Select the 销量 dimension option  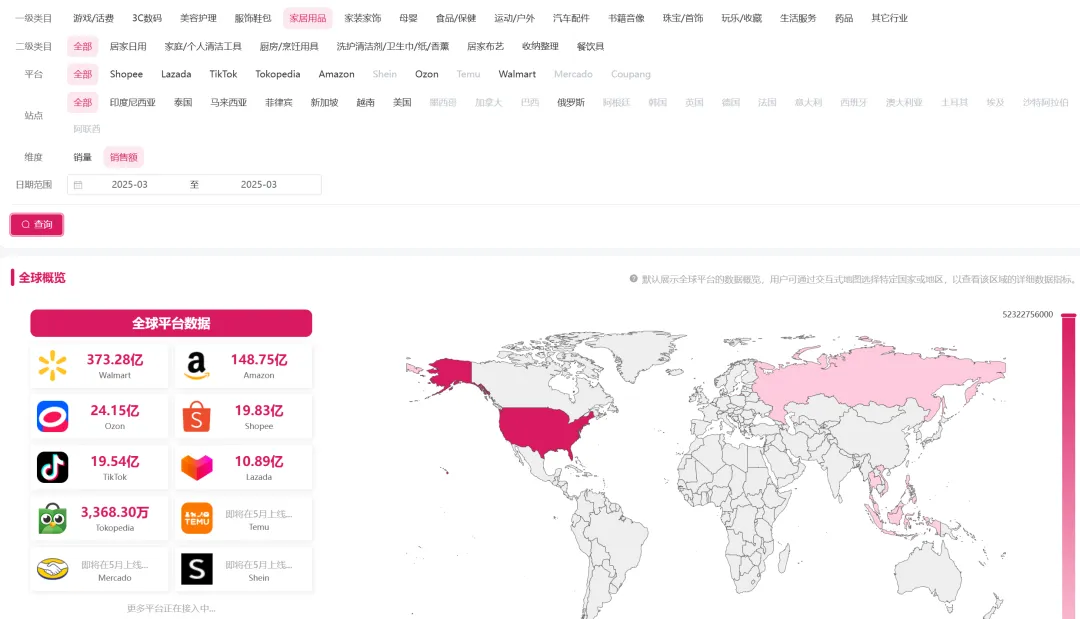pos(82,157)
